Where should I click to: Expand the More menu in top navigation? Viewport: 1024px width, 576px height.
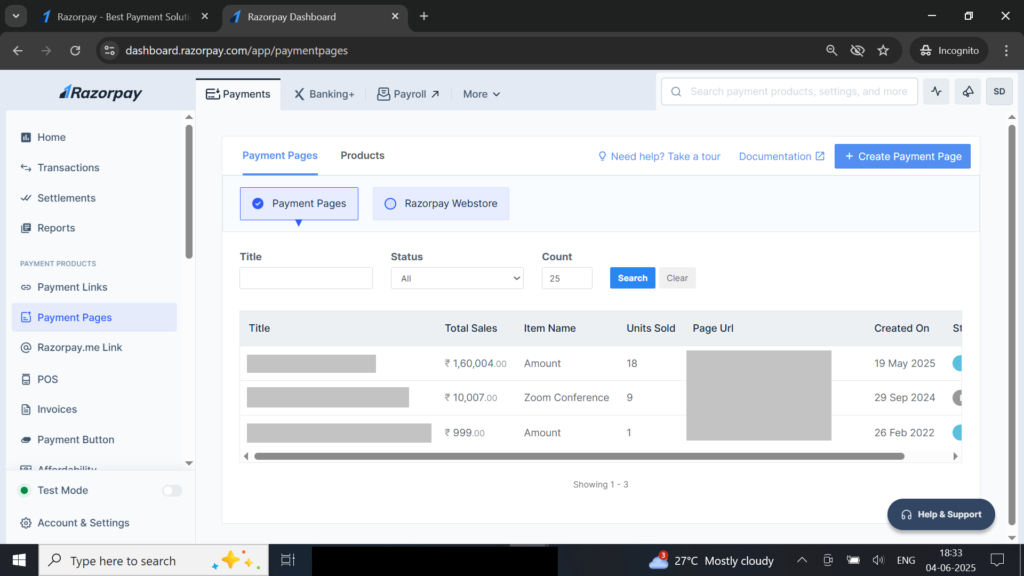tap(481, 94)
